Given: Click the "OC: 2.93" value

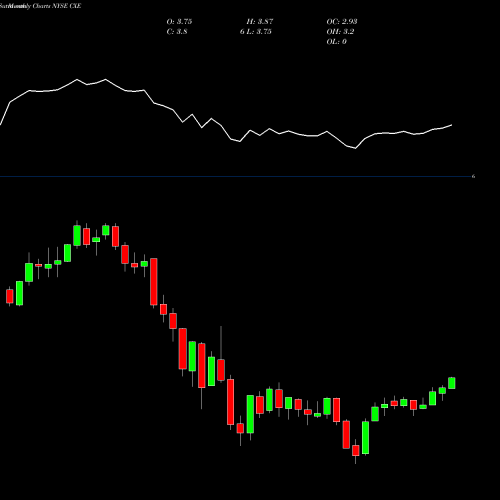Looking at the screenshot, I should (342, 22).
